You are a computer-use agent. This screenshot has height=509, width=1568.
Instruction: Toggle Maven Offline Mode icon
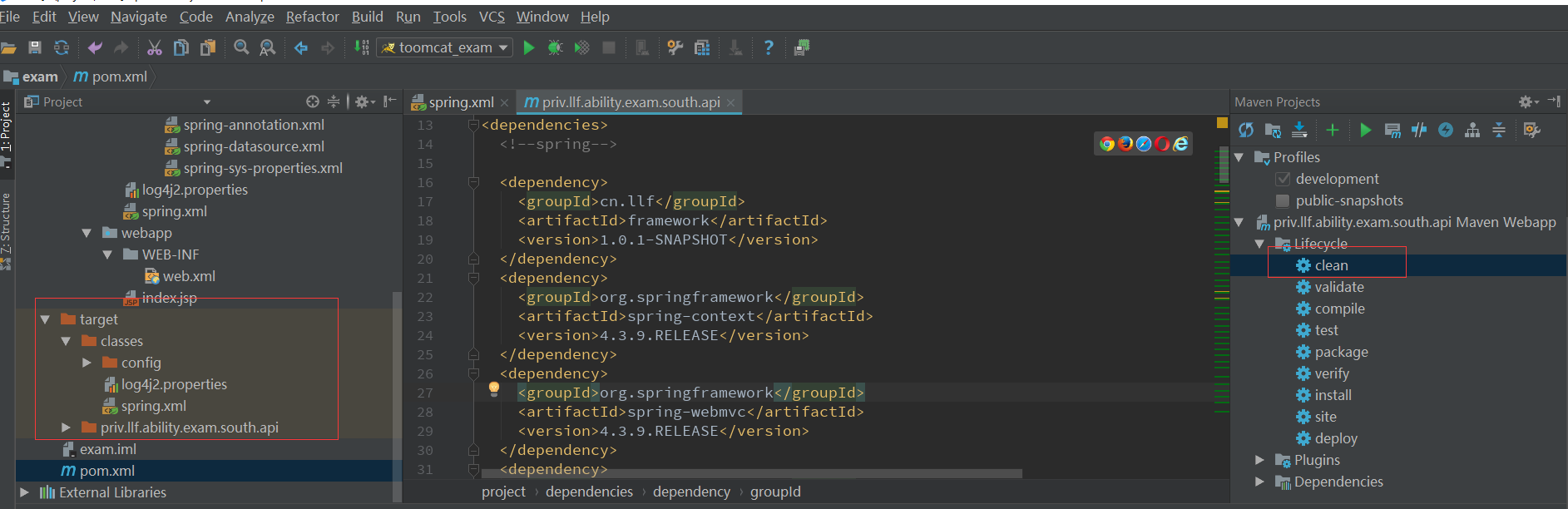[1419, 130]
